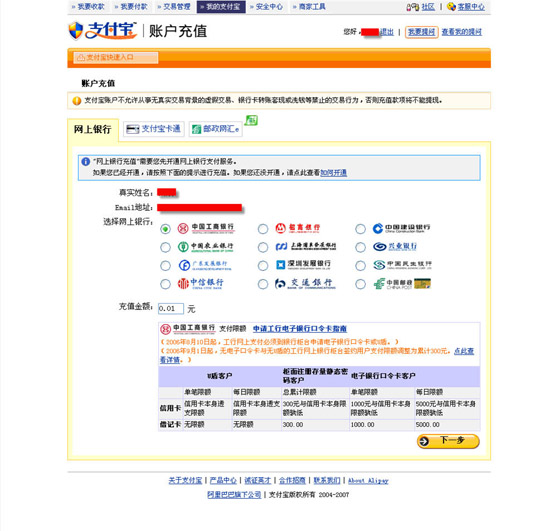550x531 pixels.
Task: Switch to the 支付宝卡通 tab
Action: coord(154,129)
